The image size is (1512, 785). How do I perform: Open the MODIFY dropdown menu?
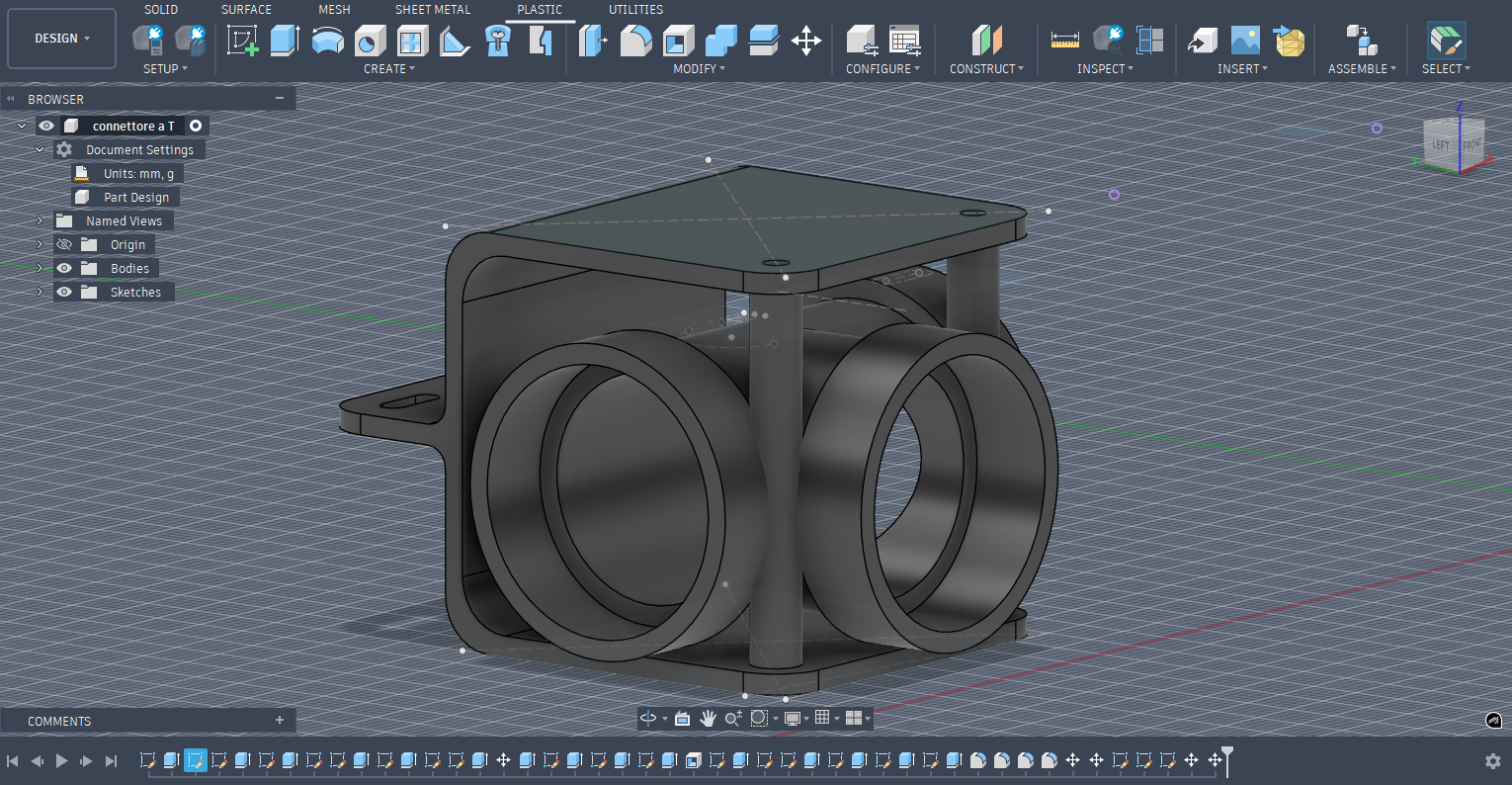tap(699, 69)
